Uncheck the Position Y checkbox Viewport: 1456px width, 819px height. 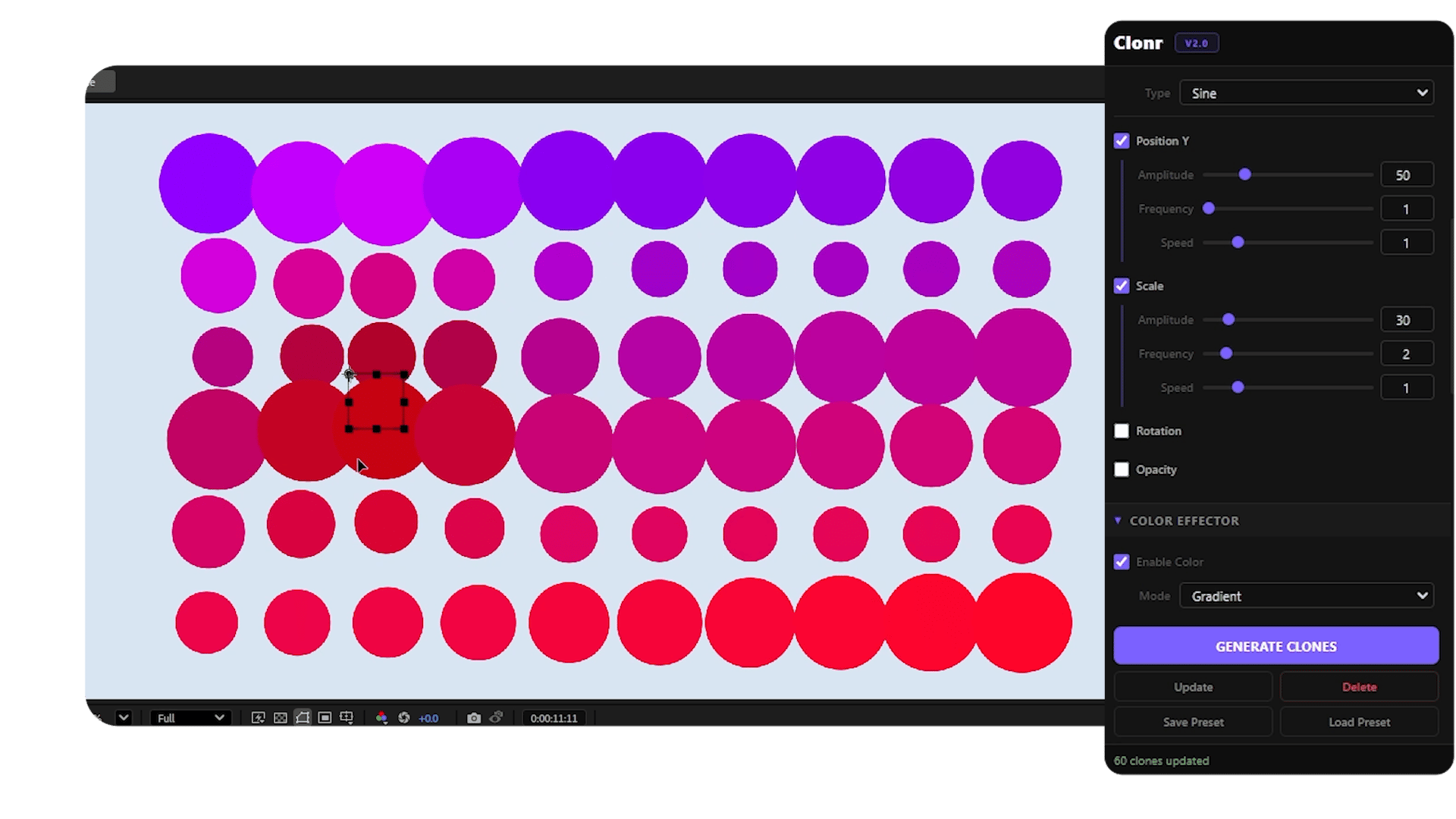point(1122,141)
